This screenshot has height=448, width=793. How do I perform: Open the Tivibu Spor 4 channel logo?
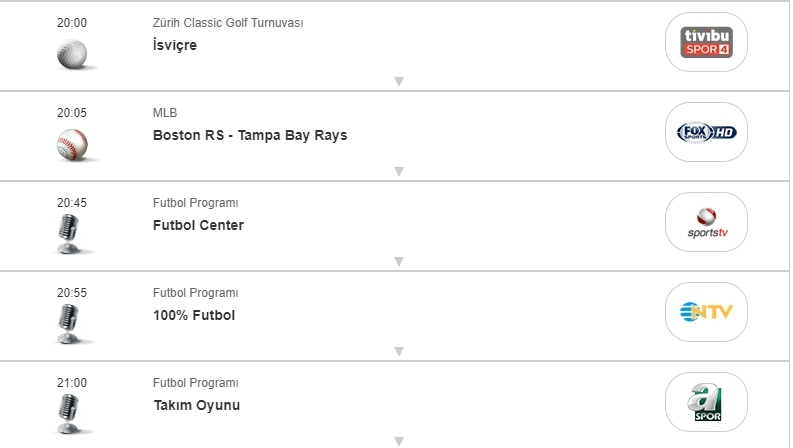pyautogui.click(x=706, y=42)
